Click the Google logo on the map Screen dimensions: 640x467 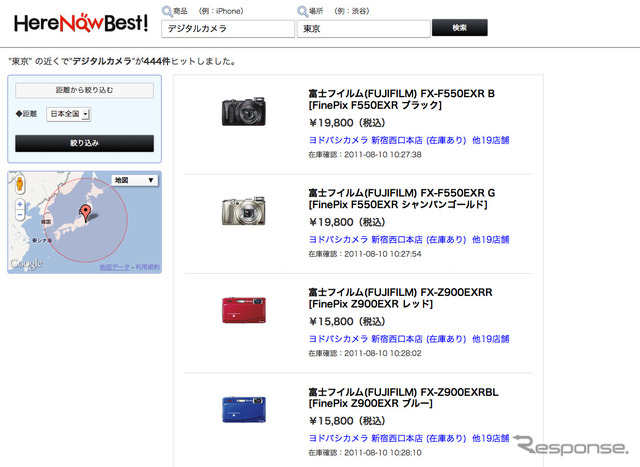pyautogui.click(x=27, y=264)
